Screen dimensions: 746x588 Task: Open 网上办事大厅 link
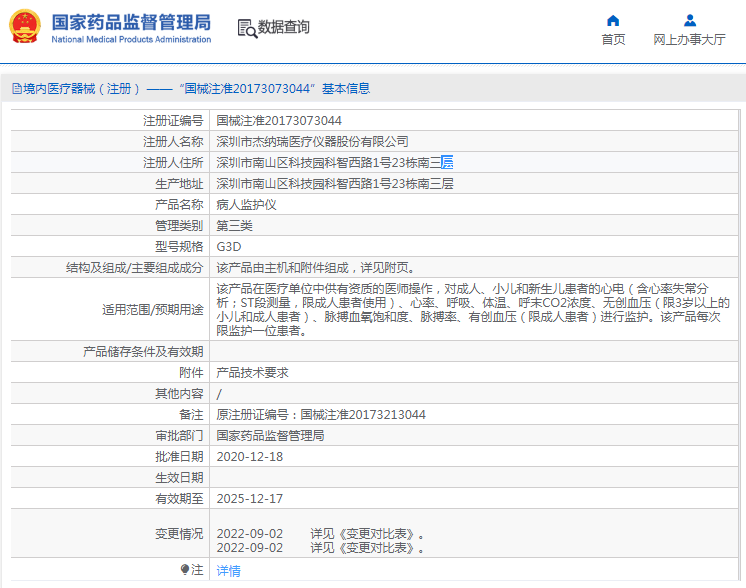689,39
